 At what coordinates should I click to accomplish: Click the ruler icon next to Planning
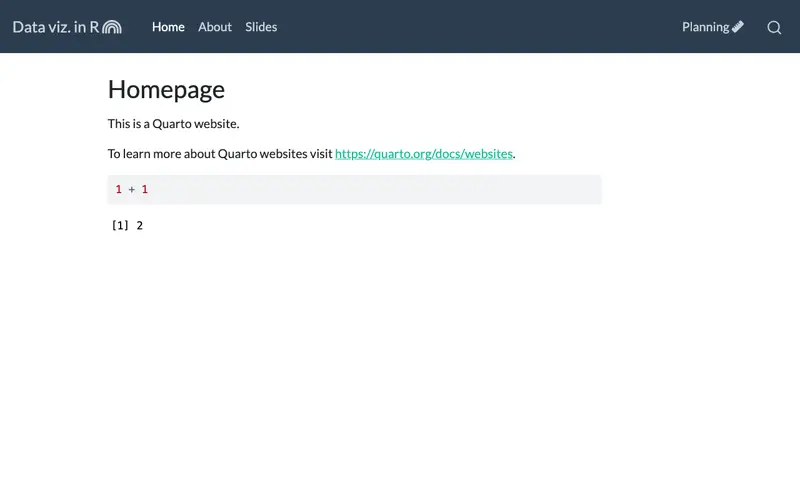coord(738,27)
